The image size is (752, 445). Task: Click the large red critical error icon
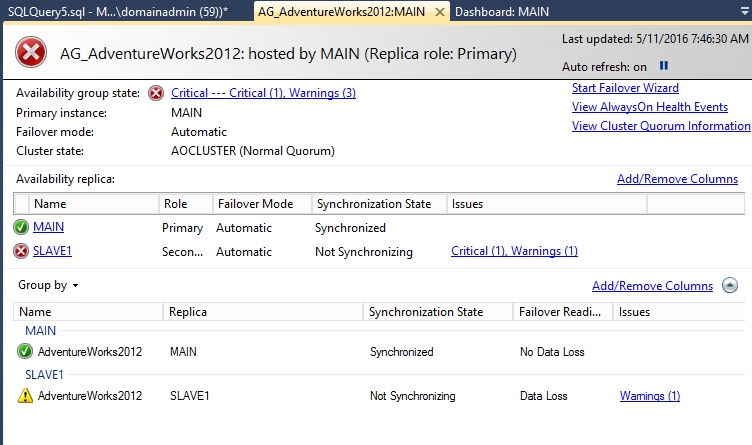click(31, 52)
